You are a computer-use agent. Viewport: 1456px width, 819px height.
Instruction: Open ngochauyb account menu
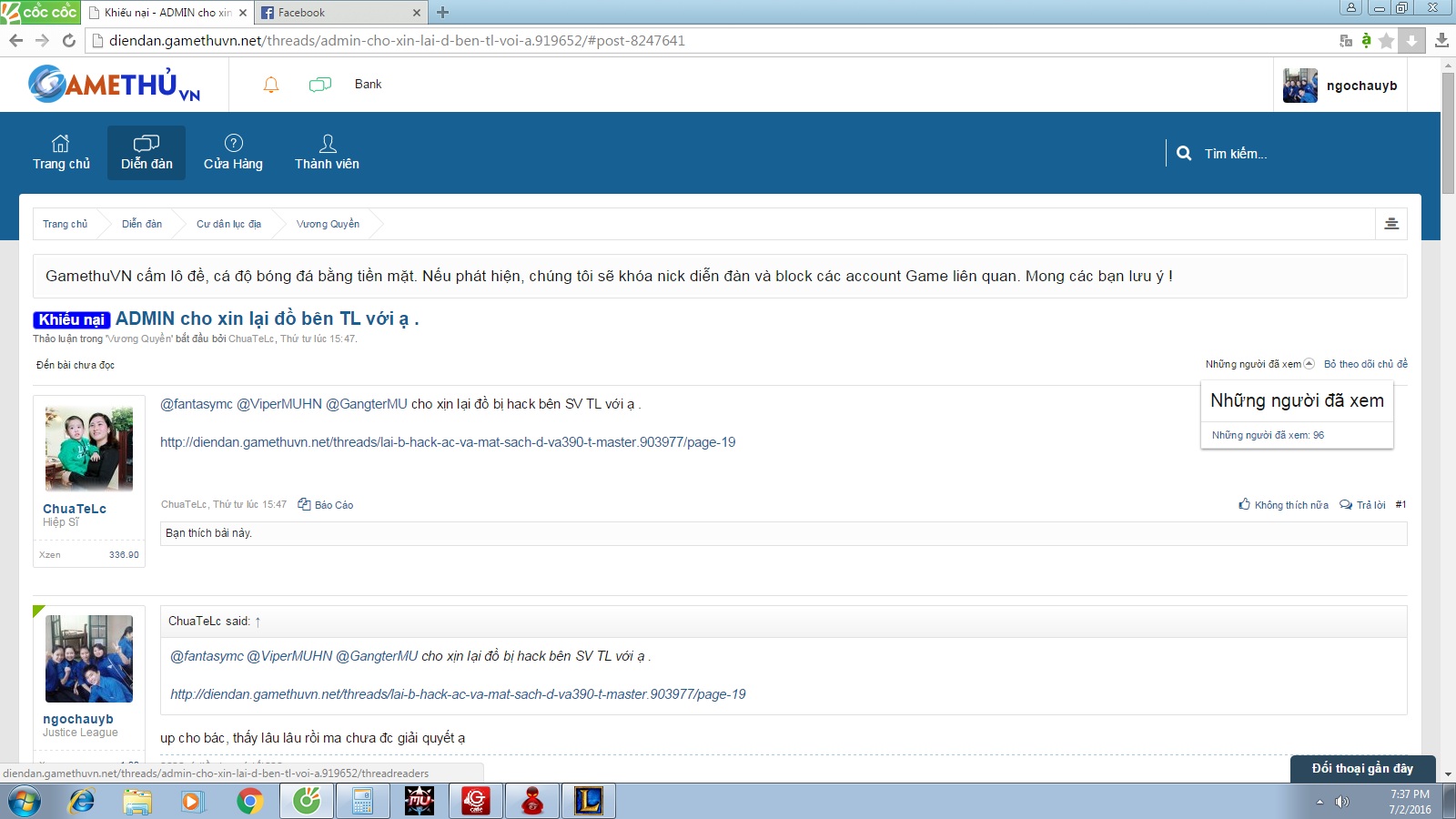(x=1340, y=86)
